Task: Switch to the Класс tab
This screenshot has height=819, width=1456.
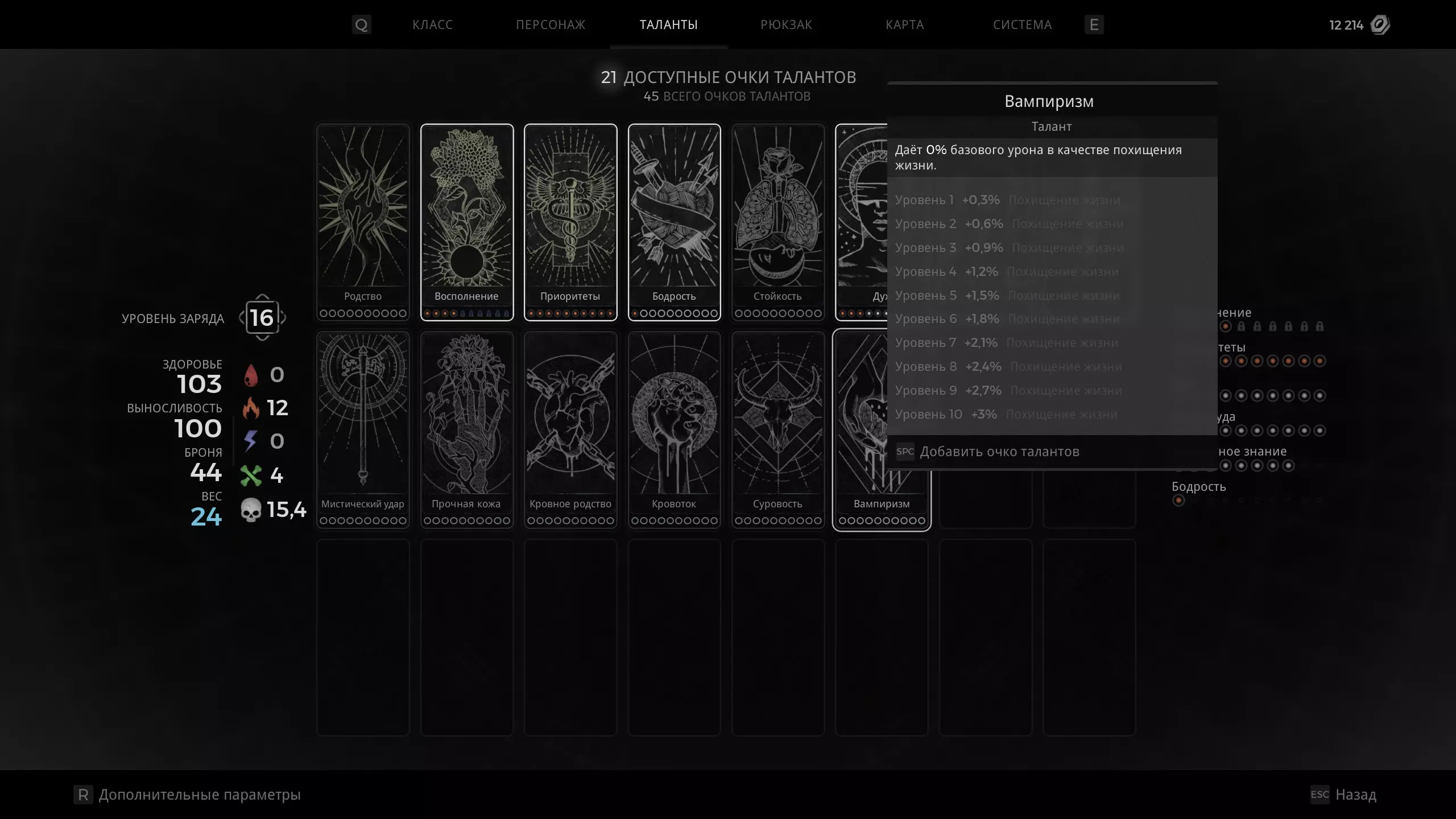Action: point(432,24)
